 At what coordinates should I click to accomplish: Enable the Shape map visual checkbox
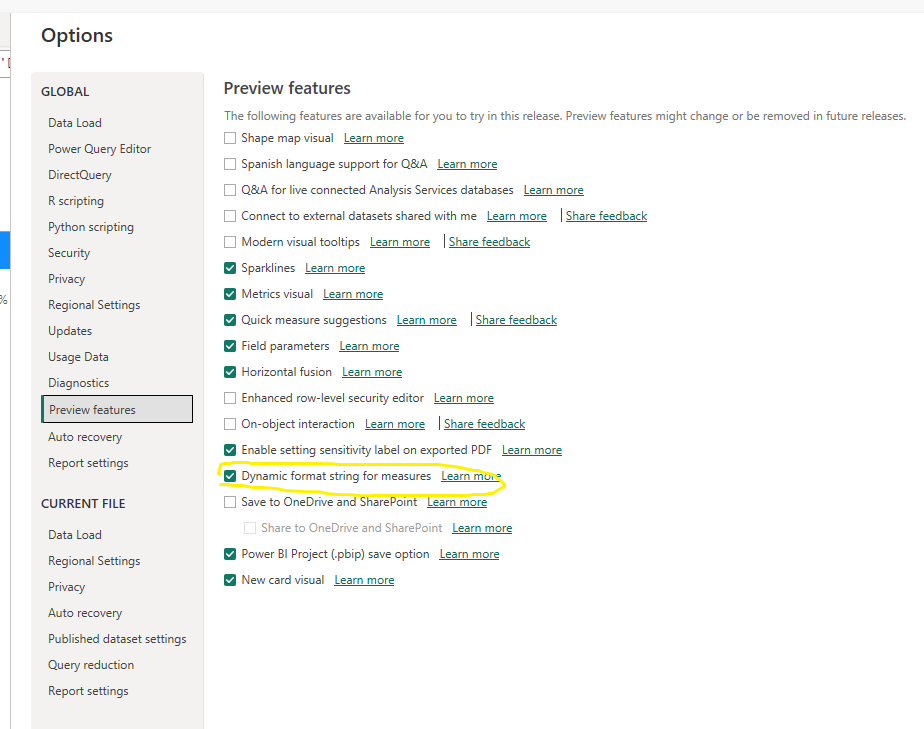230,138
